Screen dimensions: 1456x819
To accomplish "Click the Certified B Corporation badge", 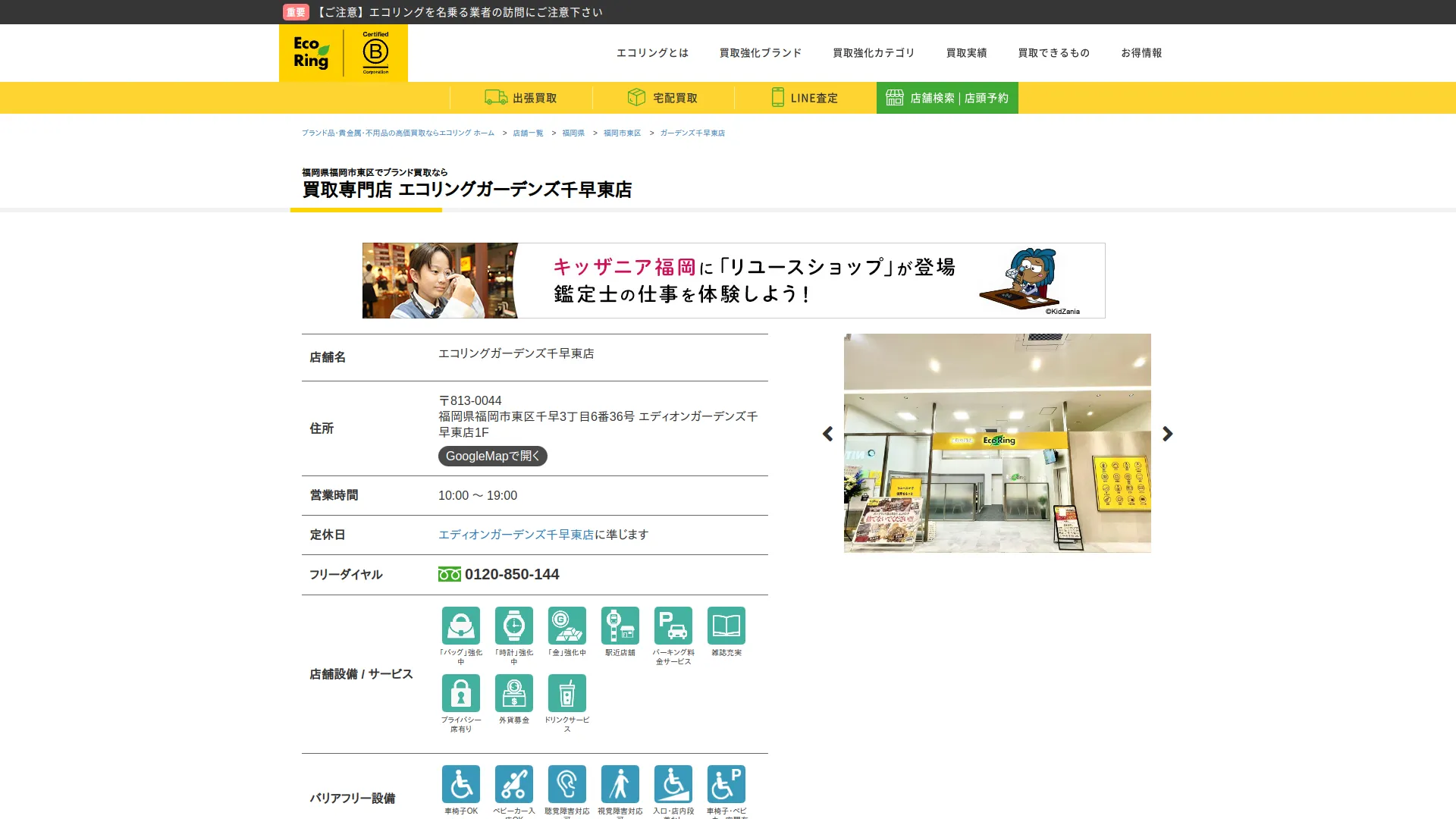I will 375,53.
